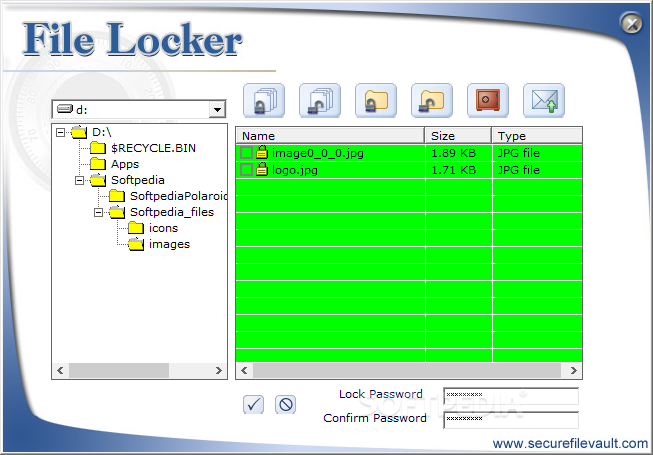The image size is (653, 455).
Task: Collapse the D:\ root tree node
Action: (61, 132)
